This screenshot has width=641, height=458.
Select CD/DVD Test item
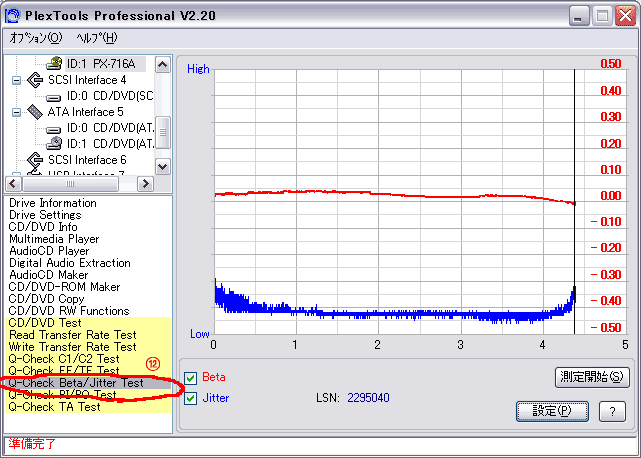pos(45,323)
